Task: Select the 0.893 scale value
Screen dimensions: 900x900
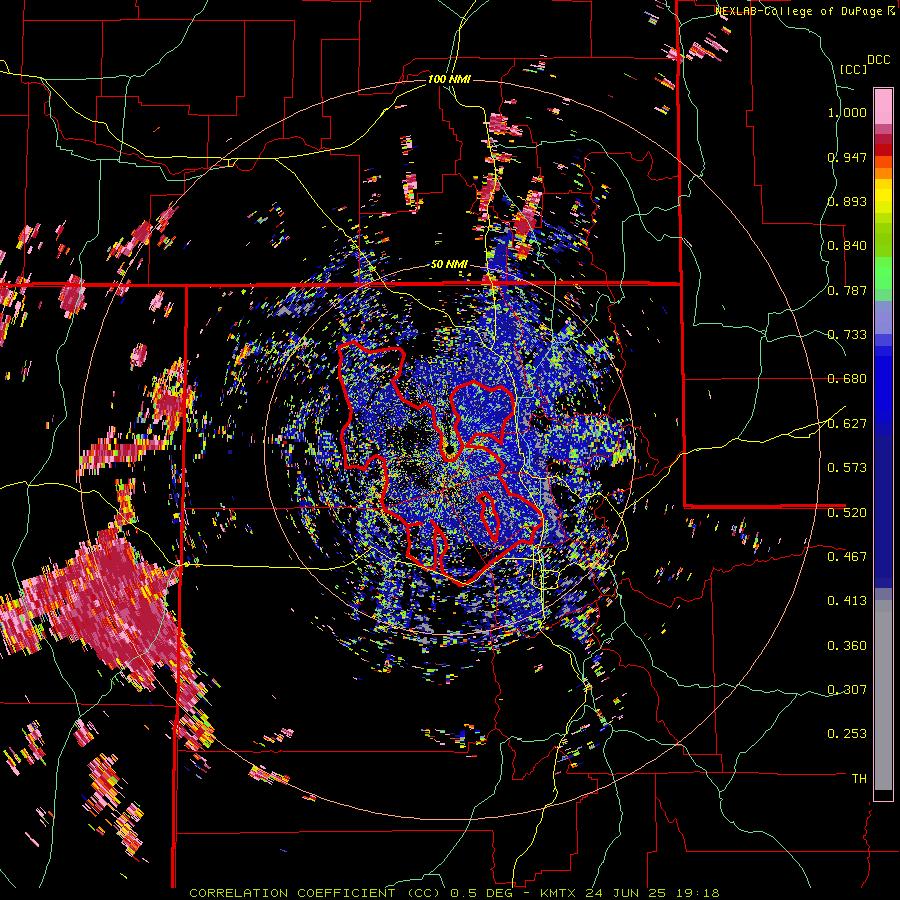Action: tap(847, 201)
